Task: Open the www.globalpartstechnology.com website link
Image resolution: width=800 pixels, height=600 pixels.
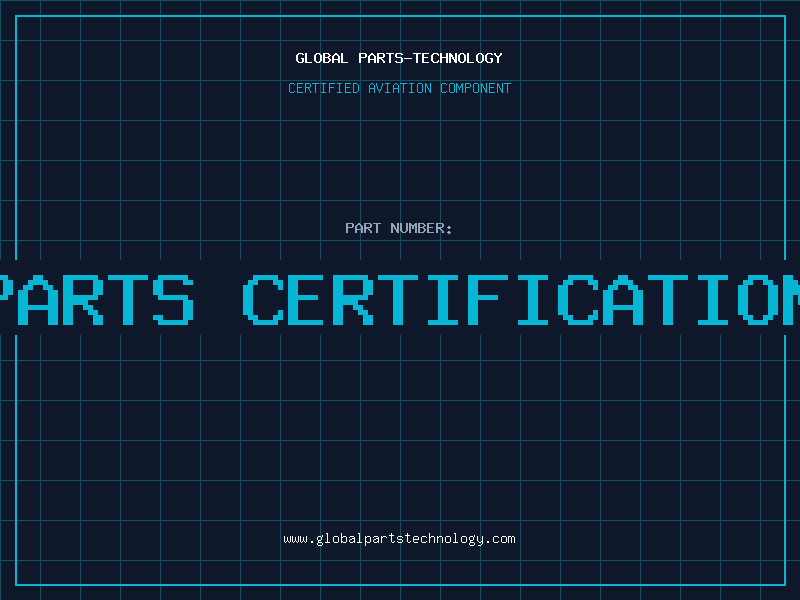Action: coord(399,539)
